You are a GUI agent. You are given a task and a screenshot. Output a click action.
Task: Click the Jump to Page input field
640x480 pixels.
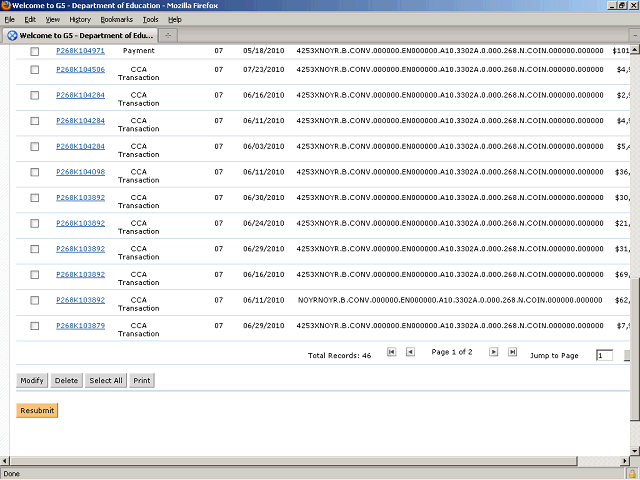pos(604,355)
